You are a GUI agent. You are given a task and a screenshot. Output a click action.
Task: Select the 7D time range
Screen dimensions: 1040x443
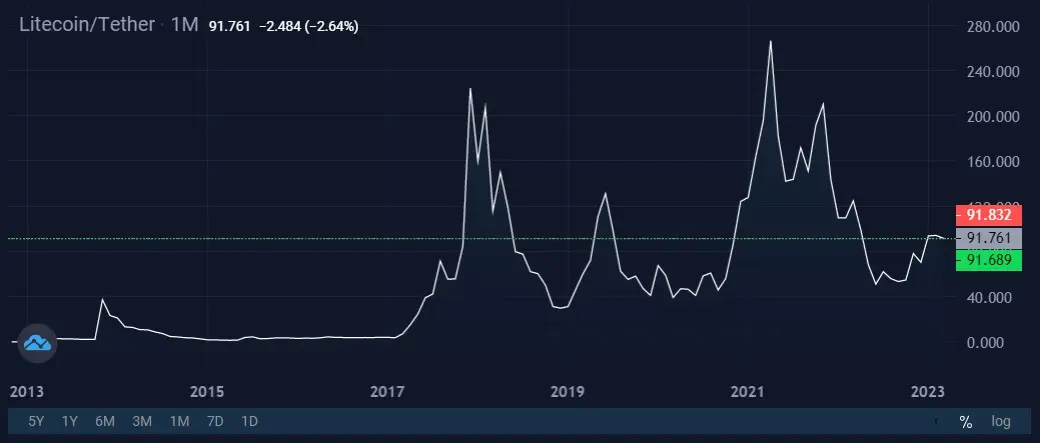[x=215, y=421]
